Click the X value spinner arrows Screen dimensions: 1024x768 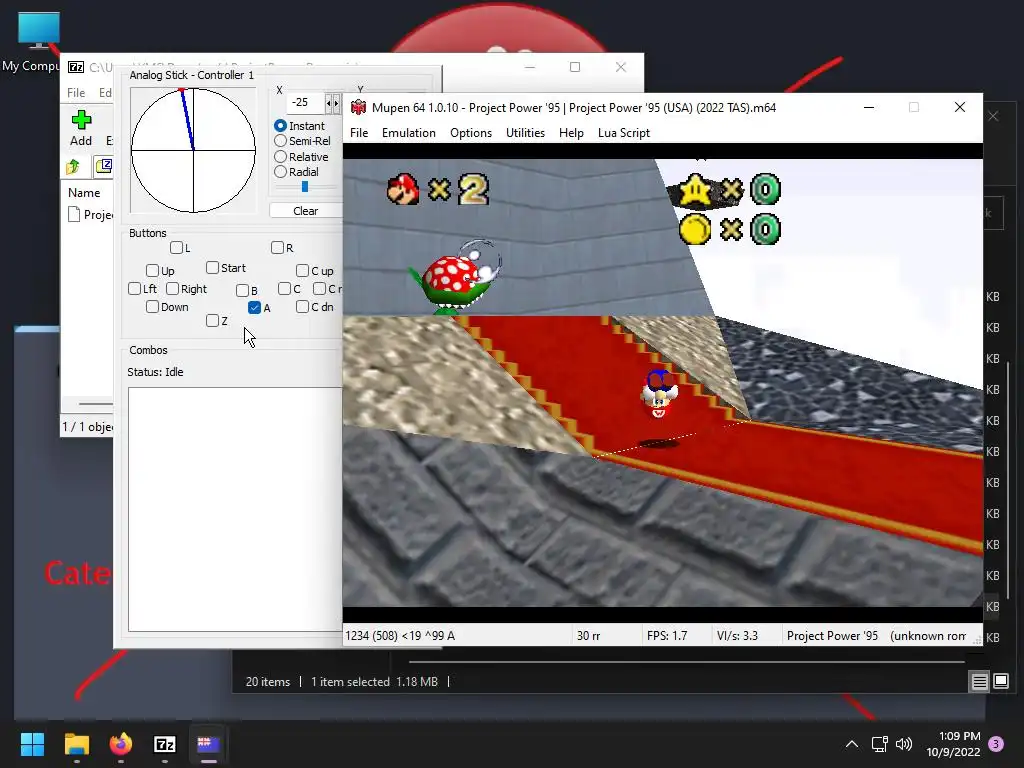click(x=333, y=103)
